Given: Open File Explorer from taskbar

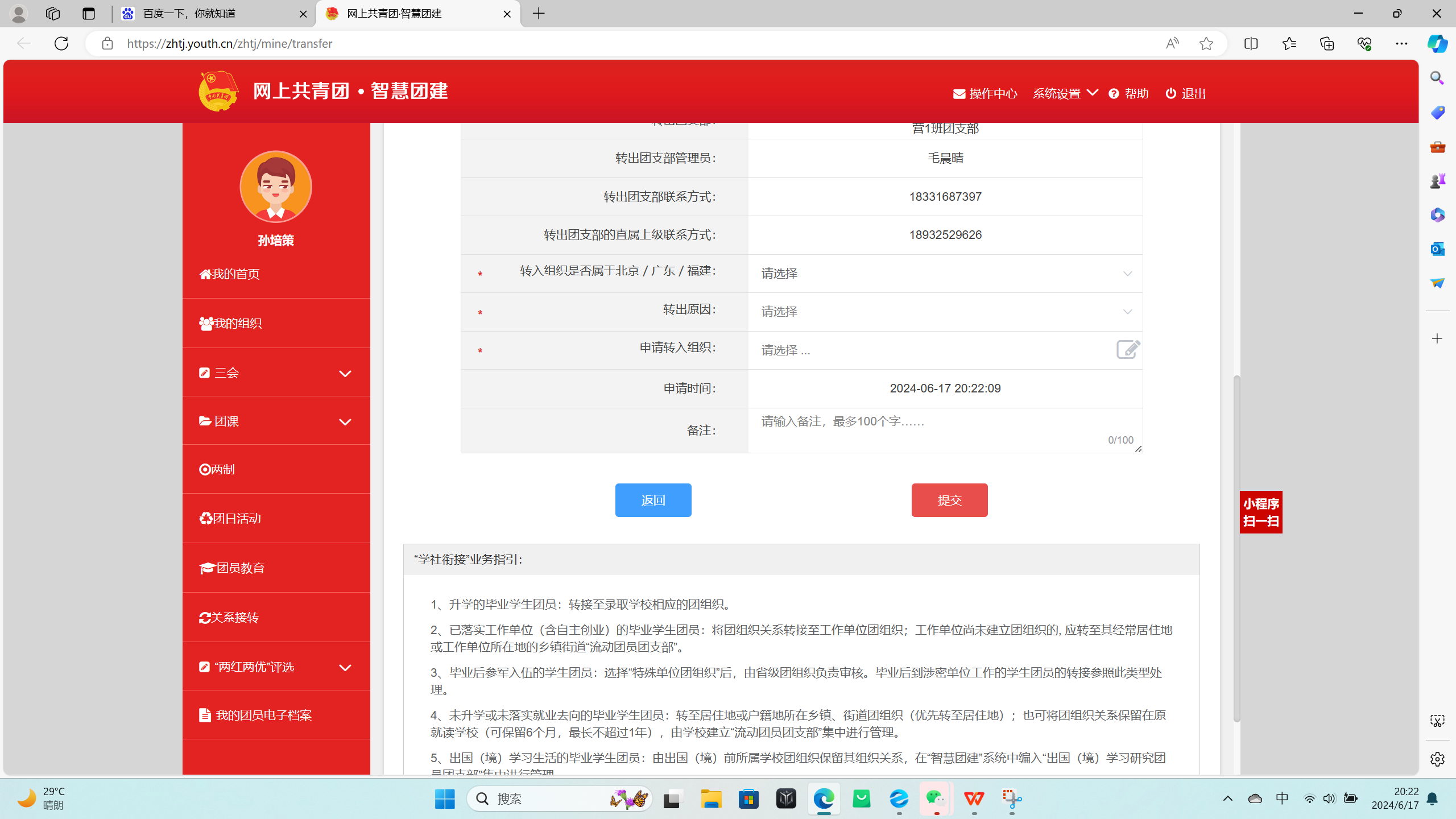Looking at the screenshot, I should pyautogui.click(x=711, y=799).
